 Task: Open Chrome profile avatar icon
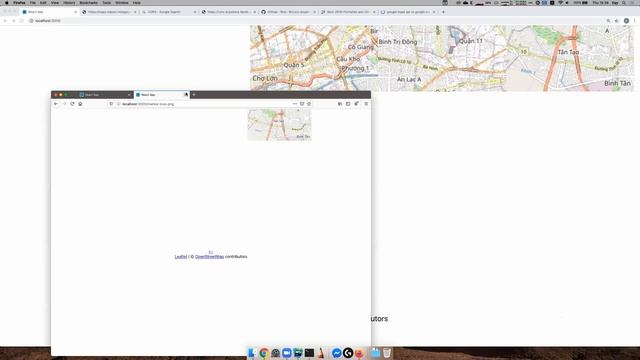point(626,20)
